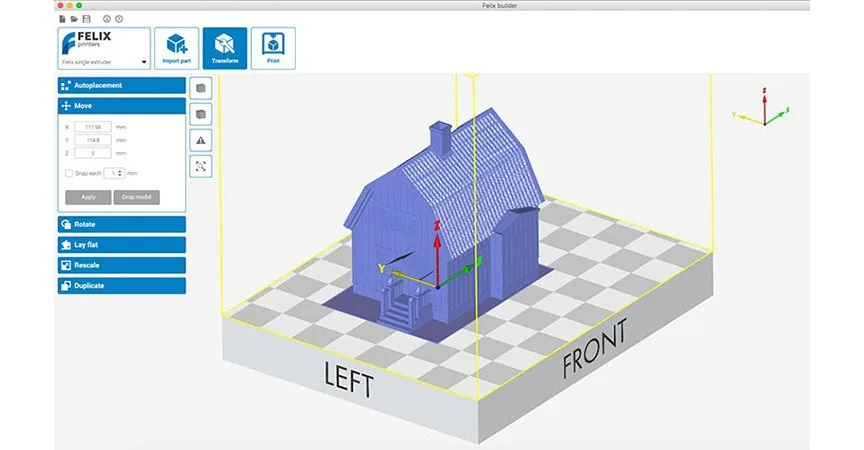Click the Apply button

[88, 197]
